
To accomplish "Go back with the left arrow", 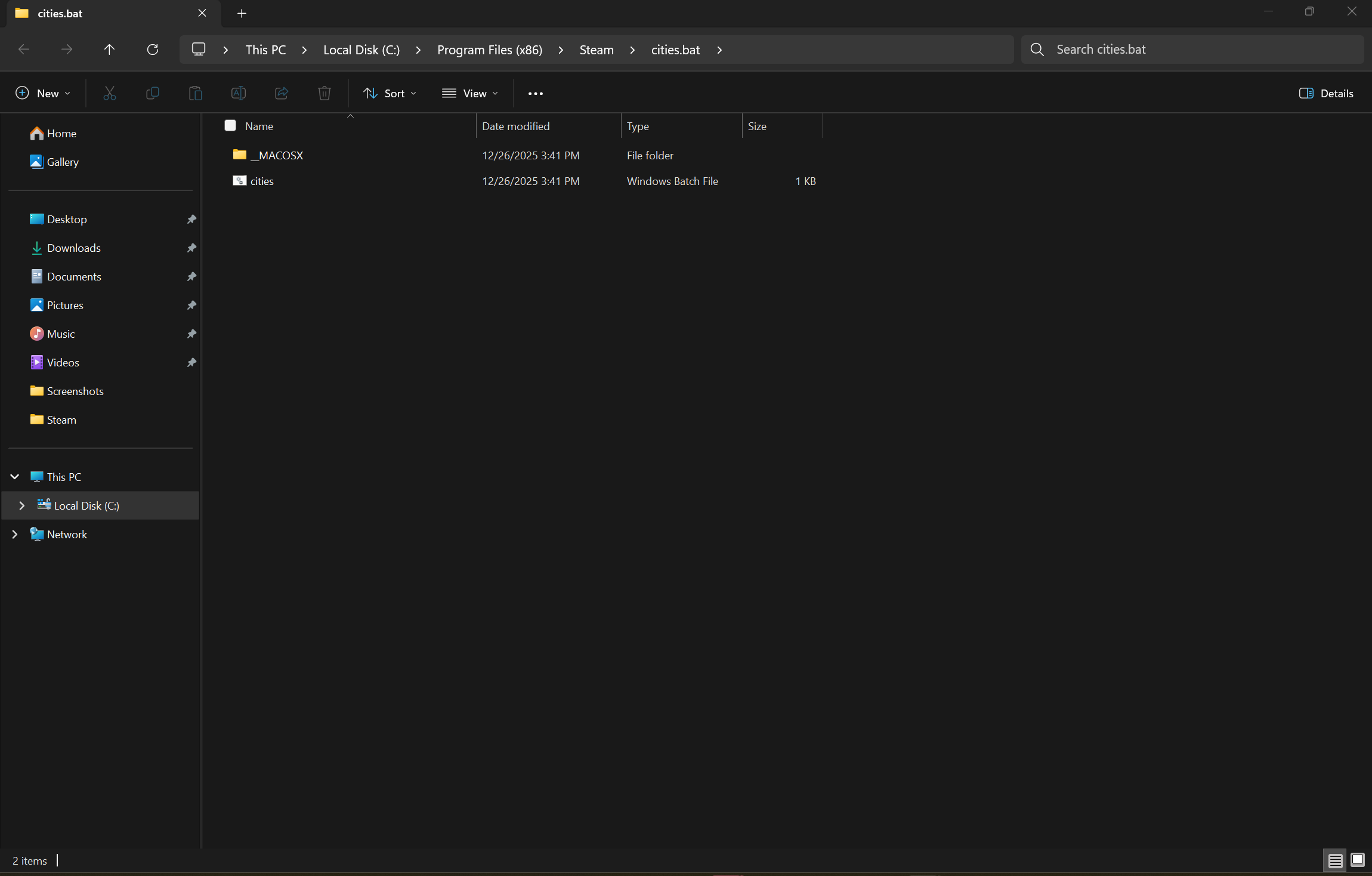I will tap(24, 50).
